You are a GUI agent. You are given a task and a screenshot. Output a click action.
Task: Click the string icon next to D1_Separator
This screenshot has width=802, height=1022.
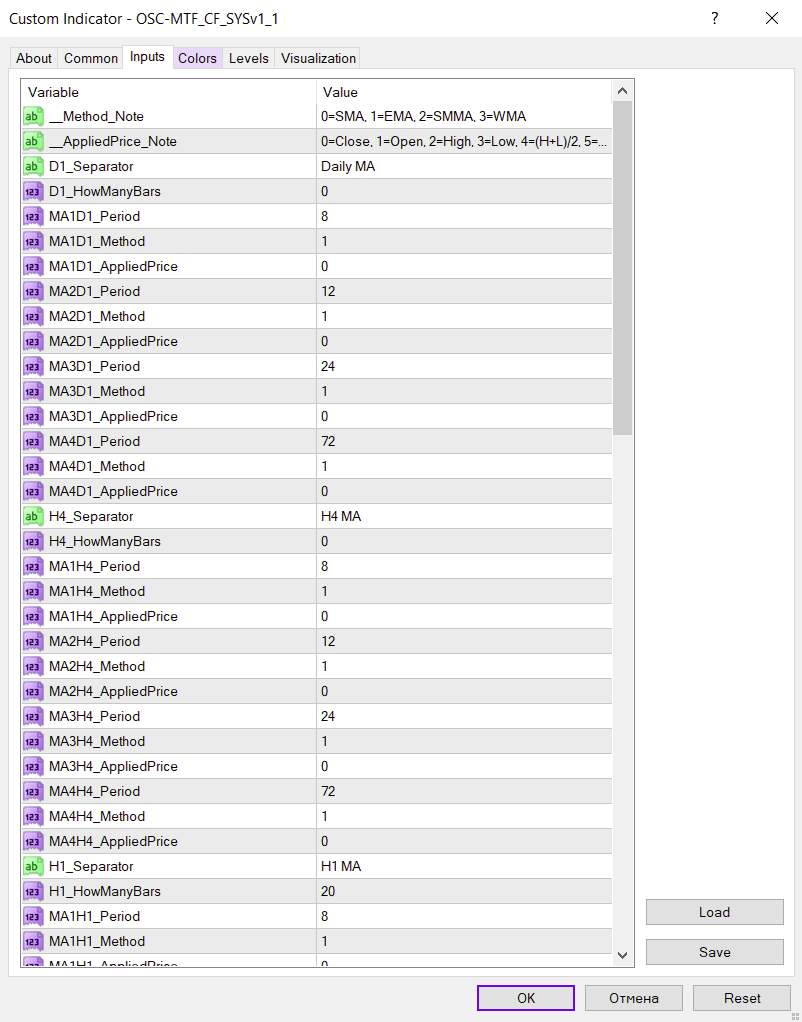point(33,166)
